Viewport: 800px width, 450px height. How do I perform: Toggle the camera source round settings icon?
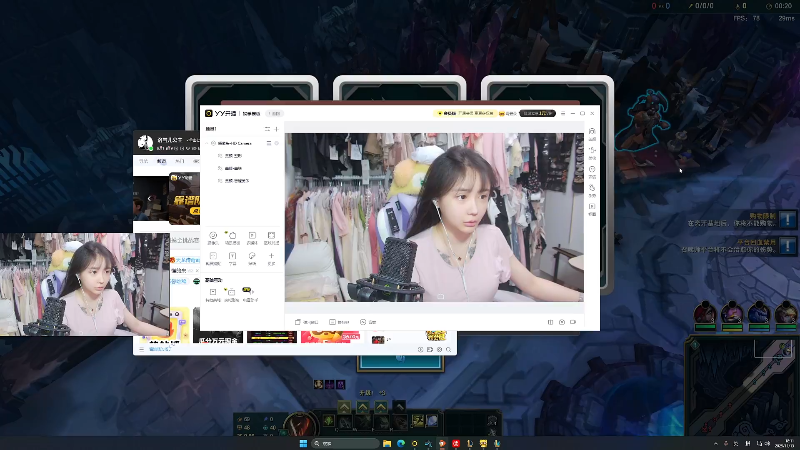[x=277, y=143]
